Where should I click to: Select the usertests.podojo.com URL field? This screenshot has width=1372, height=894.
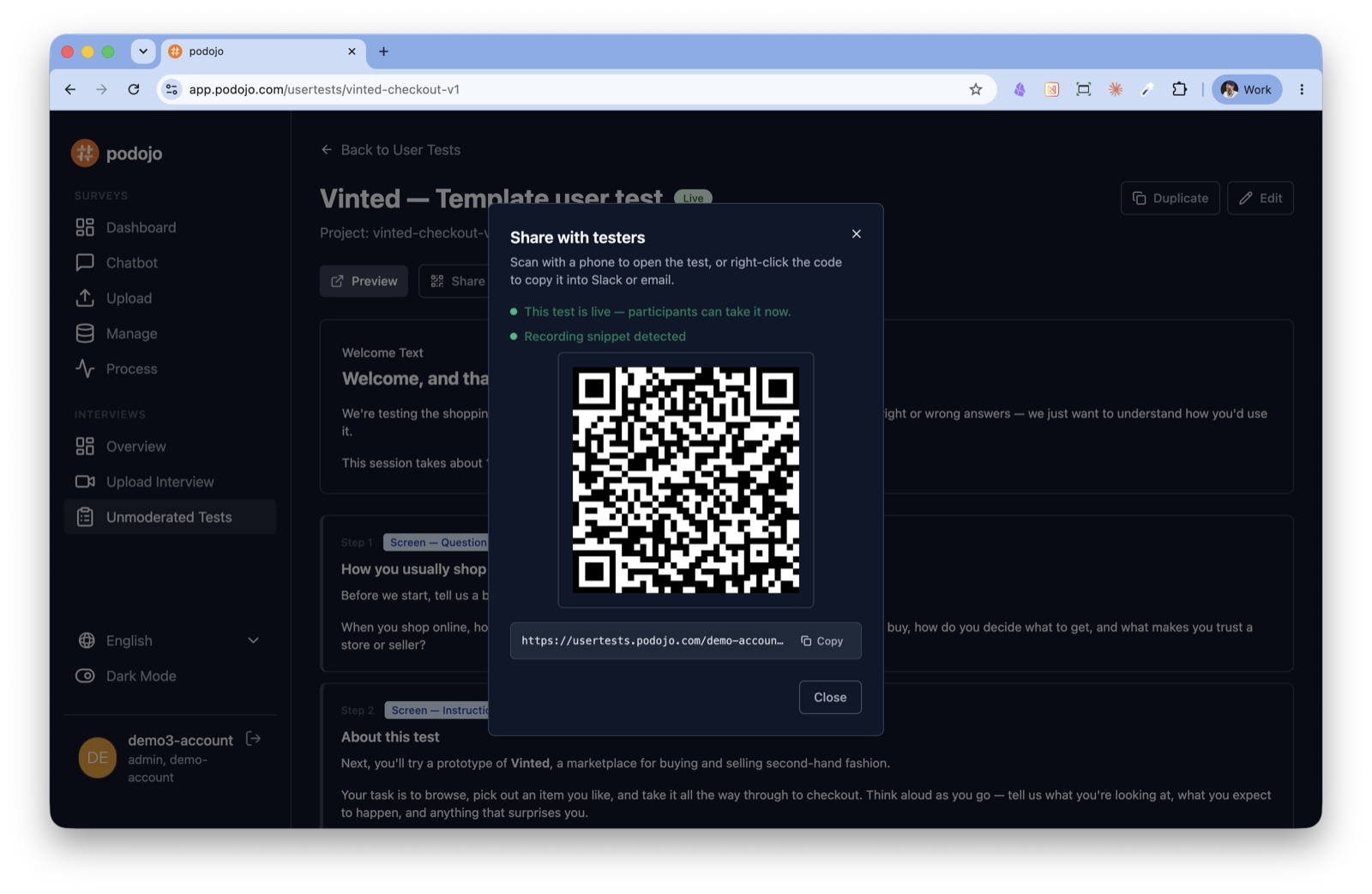click(x=653, y=640)
